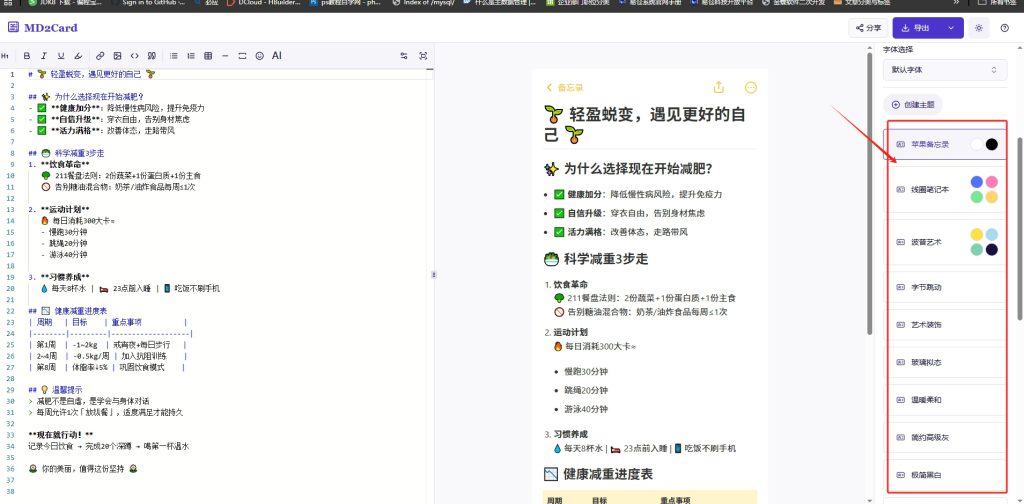Insert a hyperlink using the link icon
Screen dimensions: 1024x504
coord(100,56)
